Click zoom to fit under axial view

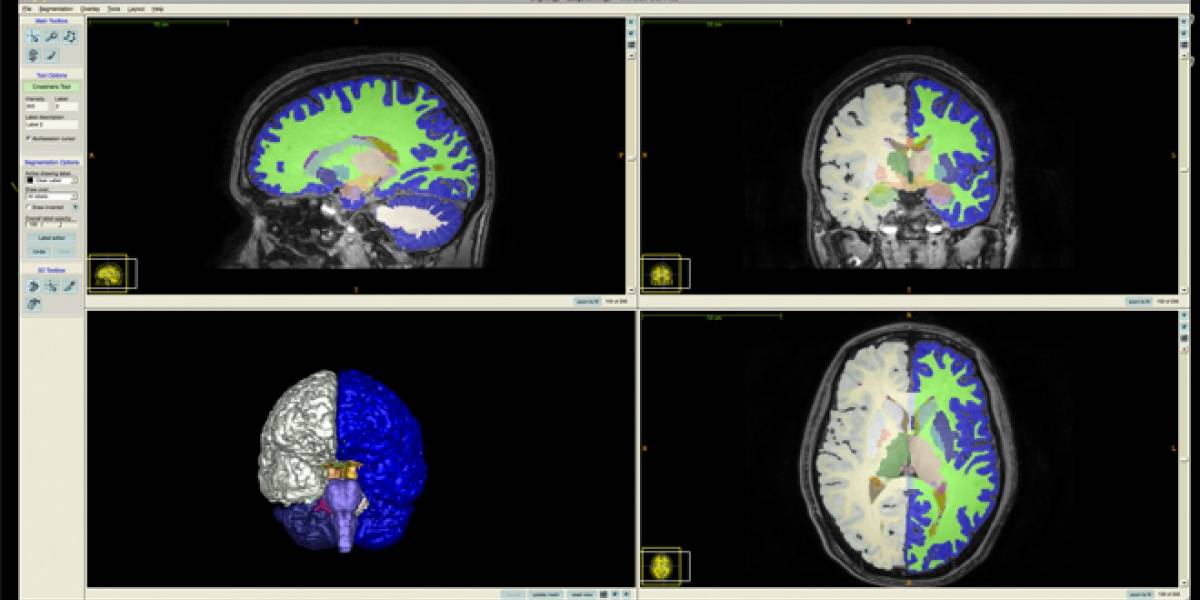click(x=1140, y=594)
